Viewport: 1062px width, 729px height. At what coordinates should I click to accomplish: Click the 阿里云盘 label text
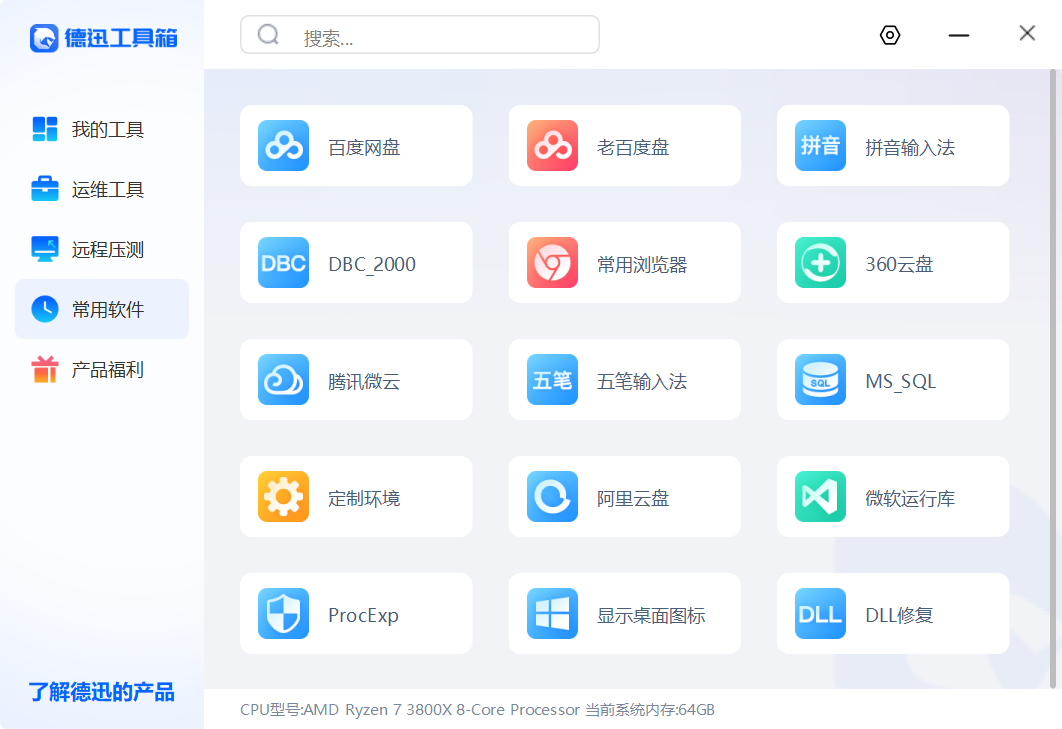pyautogui.click(x=633, y=498)
